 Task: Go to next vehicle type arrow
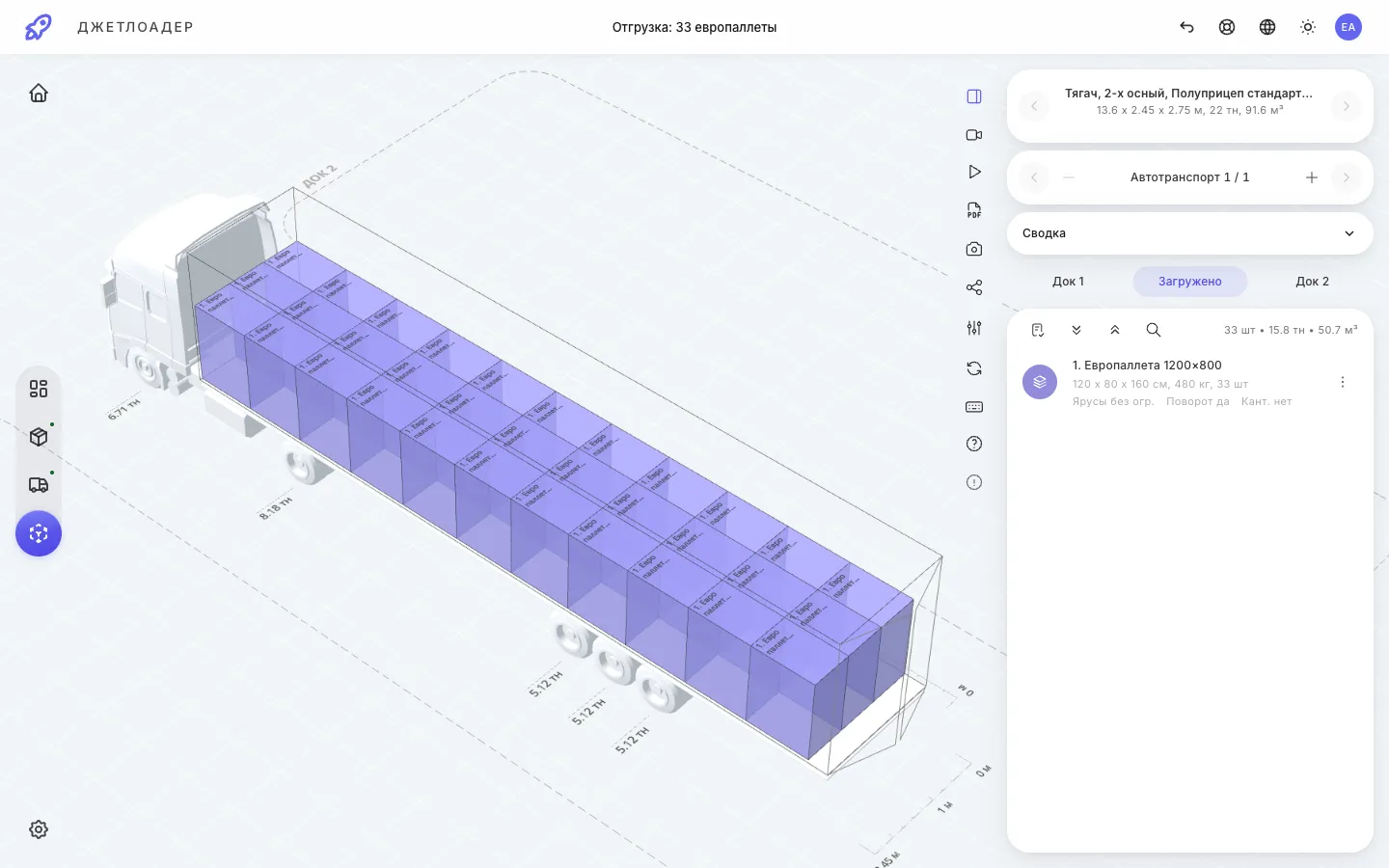[1347, 106]
